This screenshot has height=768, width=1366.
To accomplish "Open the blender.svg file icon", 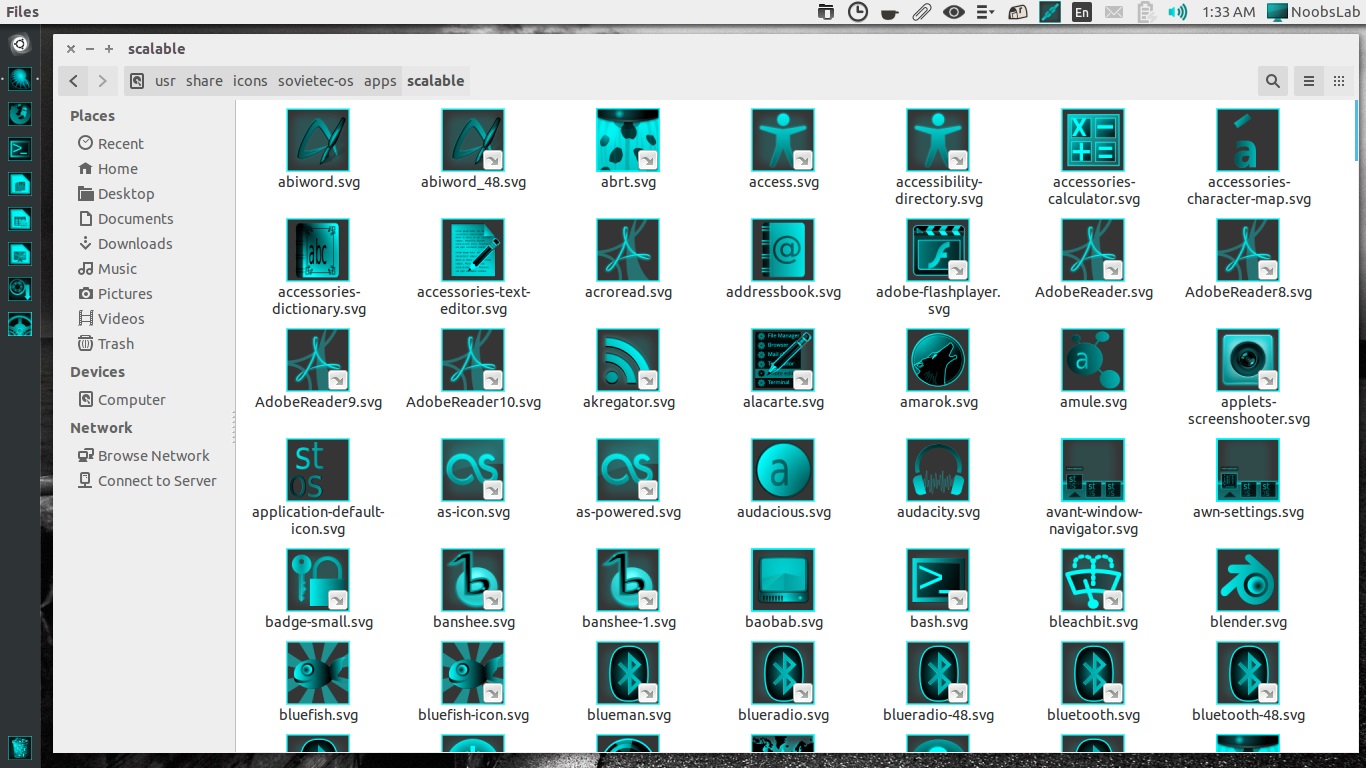I will 1248,580.
